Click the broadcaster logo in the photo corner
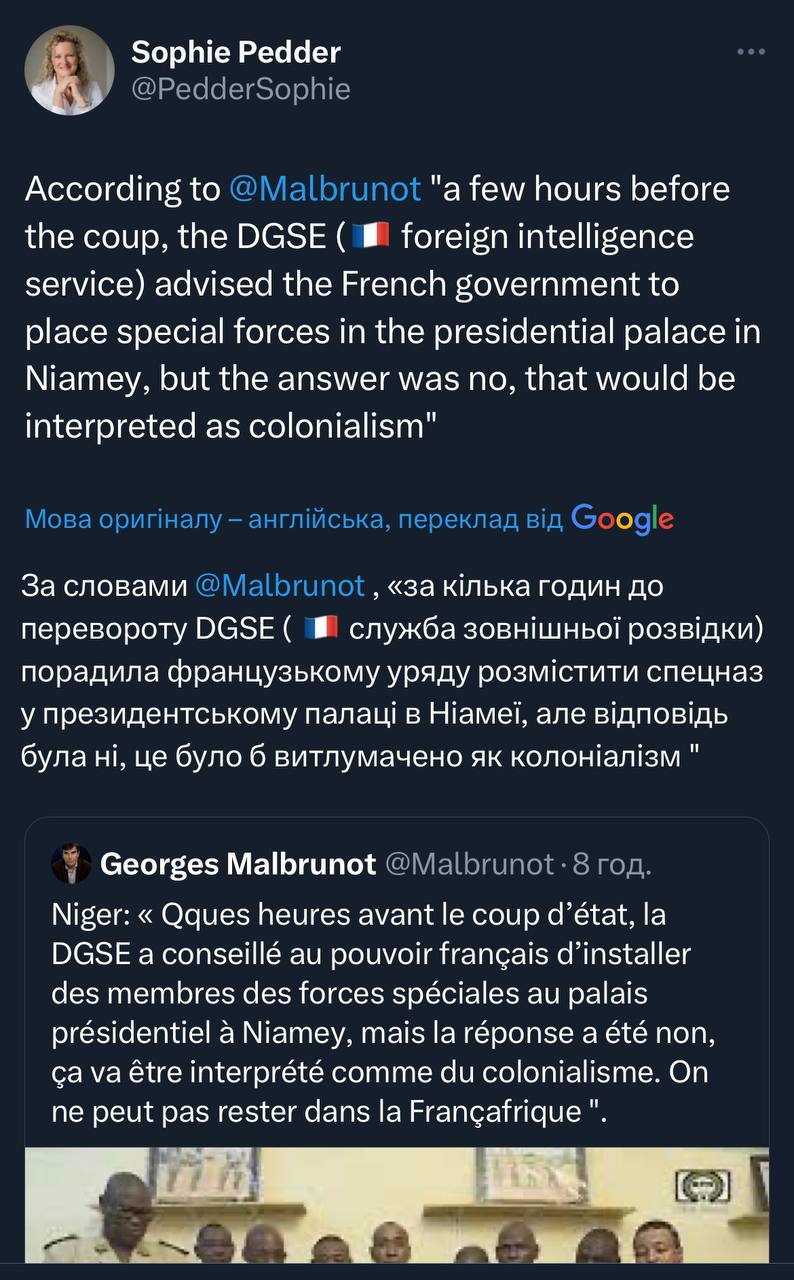The image size is (794, 1280). pos(703,1186)
